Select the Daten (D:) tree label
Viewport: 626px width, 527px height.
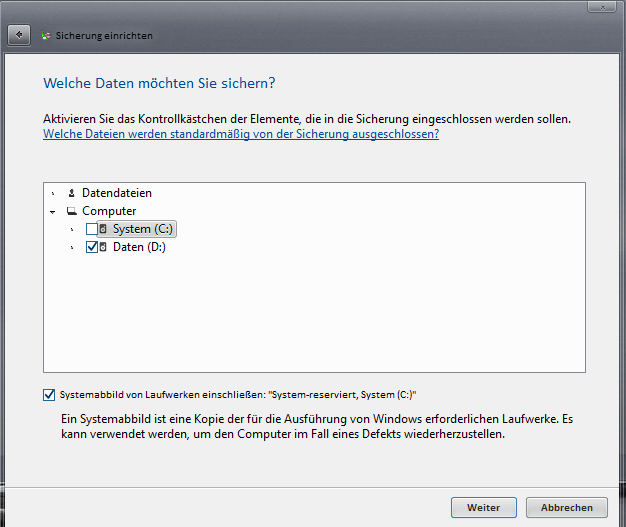[x=139, y=247]
